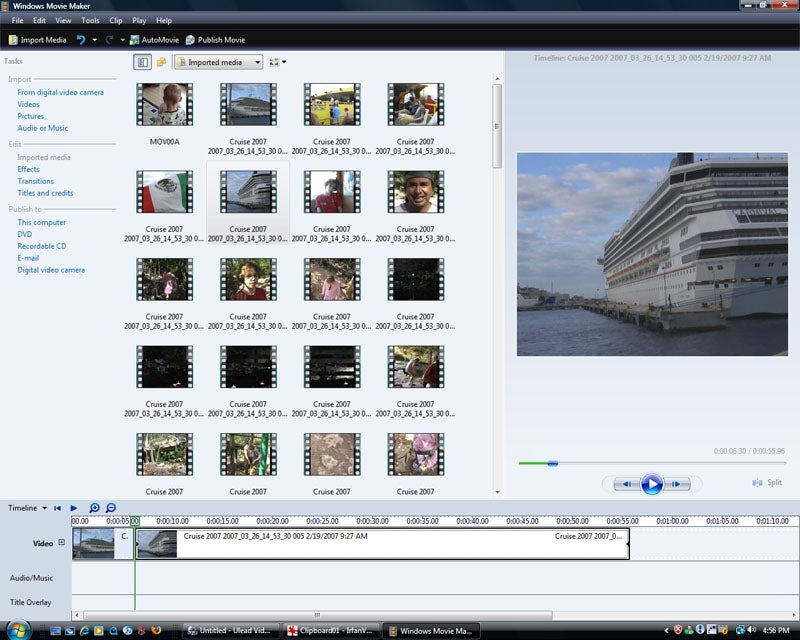
Task: Open the Edit menu
Action: [x=39, y=20]
